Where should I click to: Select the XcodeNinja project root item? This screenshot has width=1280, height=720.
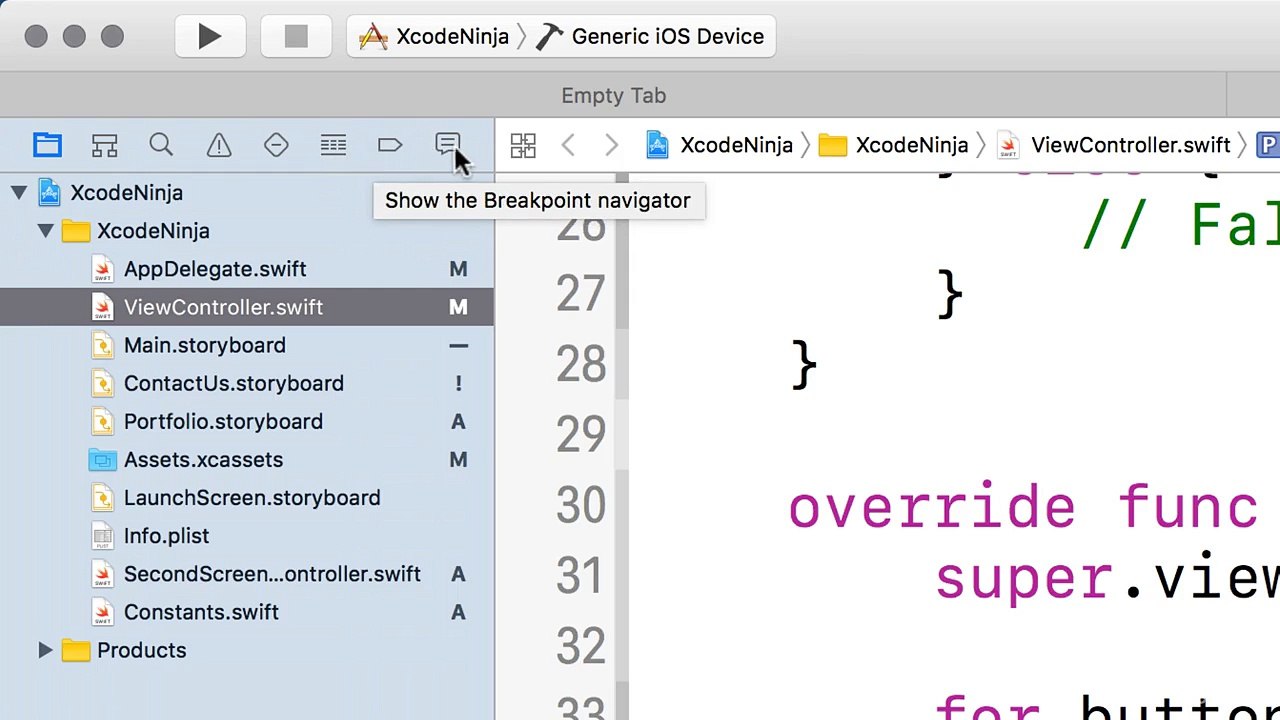coord(126,193)
